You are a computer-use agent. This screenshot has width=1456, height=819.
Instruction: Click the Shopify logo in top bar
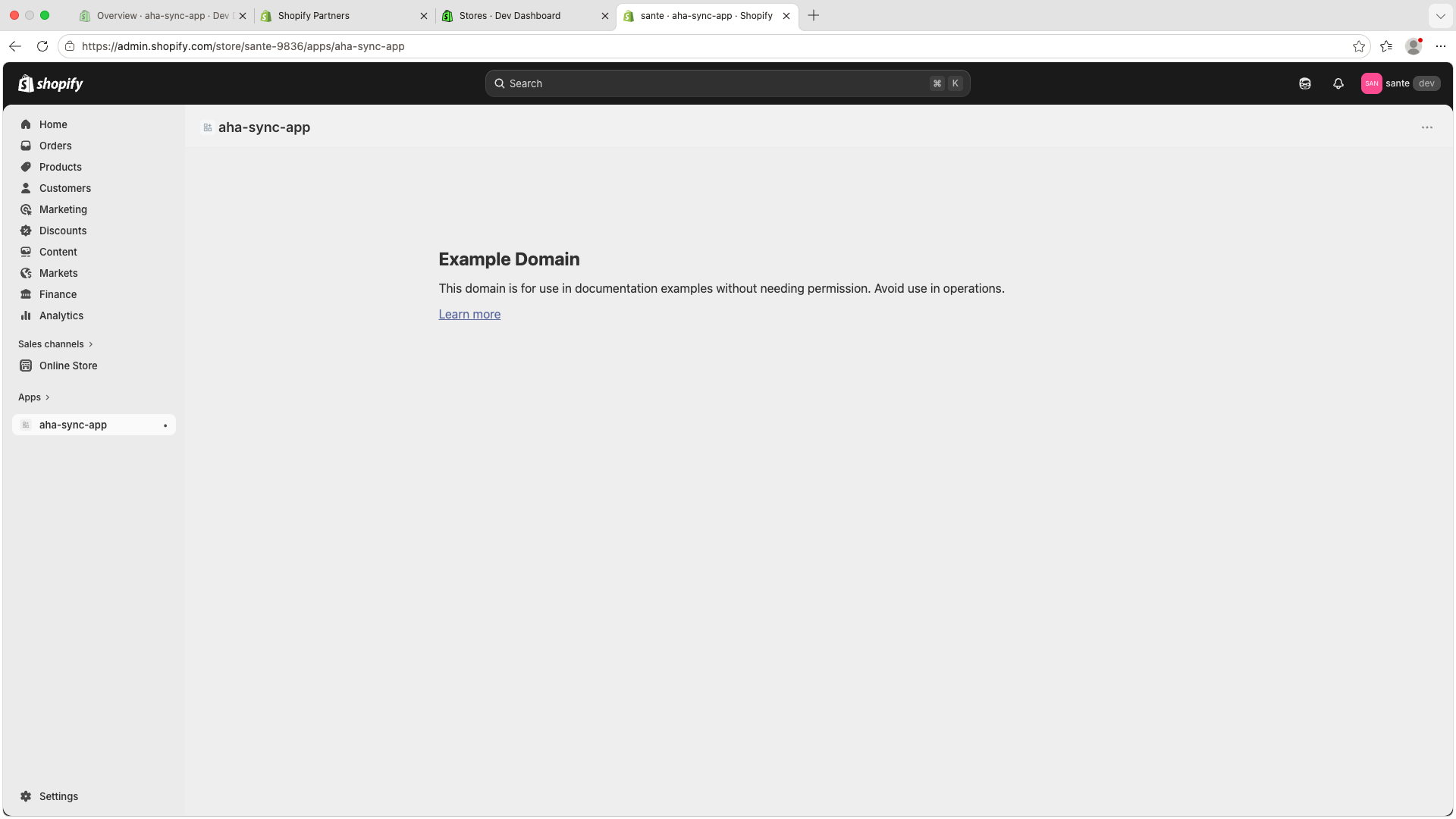pos(51,83)
